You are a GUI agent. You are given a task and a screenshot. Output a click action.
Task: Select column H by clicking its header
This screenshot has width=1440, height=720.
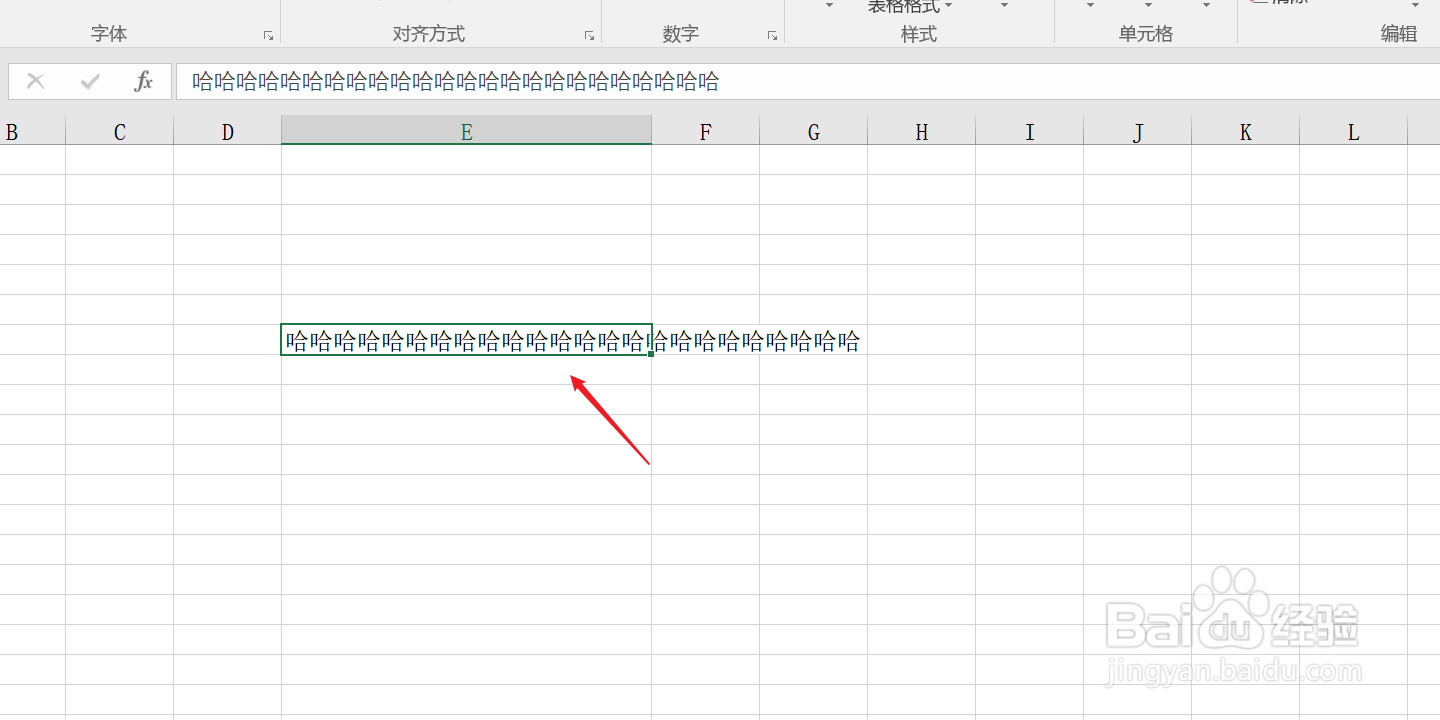pyautogui.click(x=921, y=131)
